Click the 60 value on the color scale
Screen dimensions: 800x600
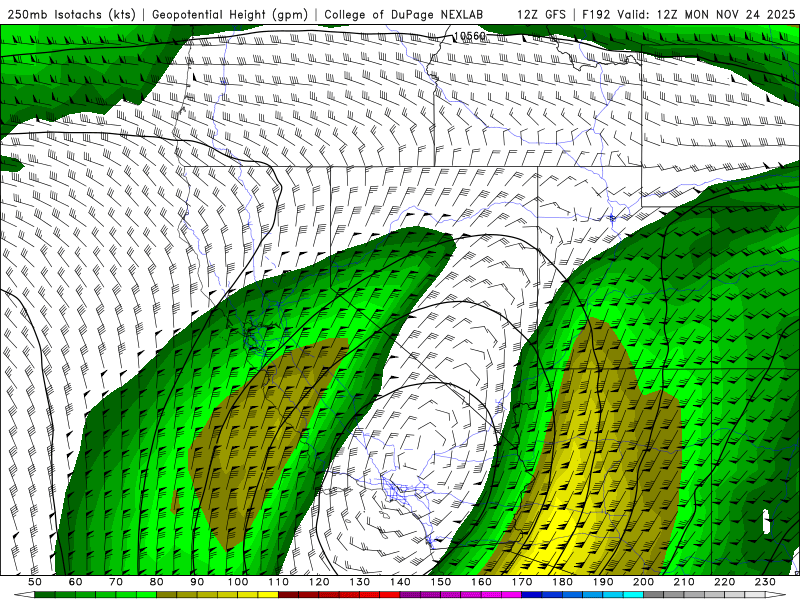click(x=75, y=582)
